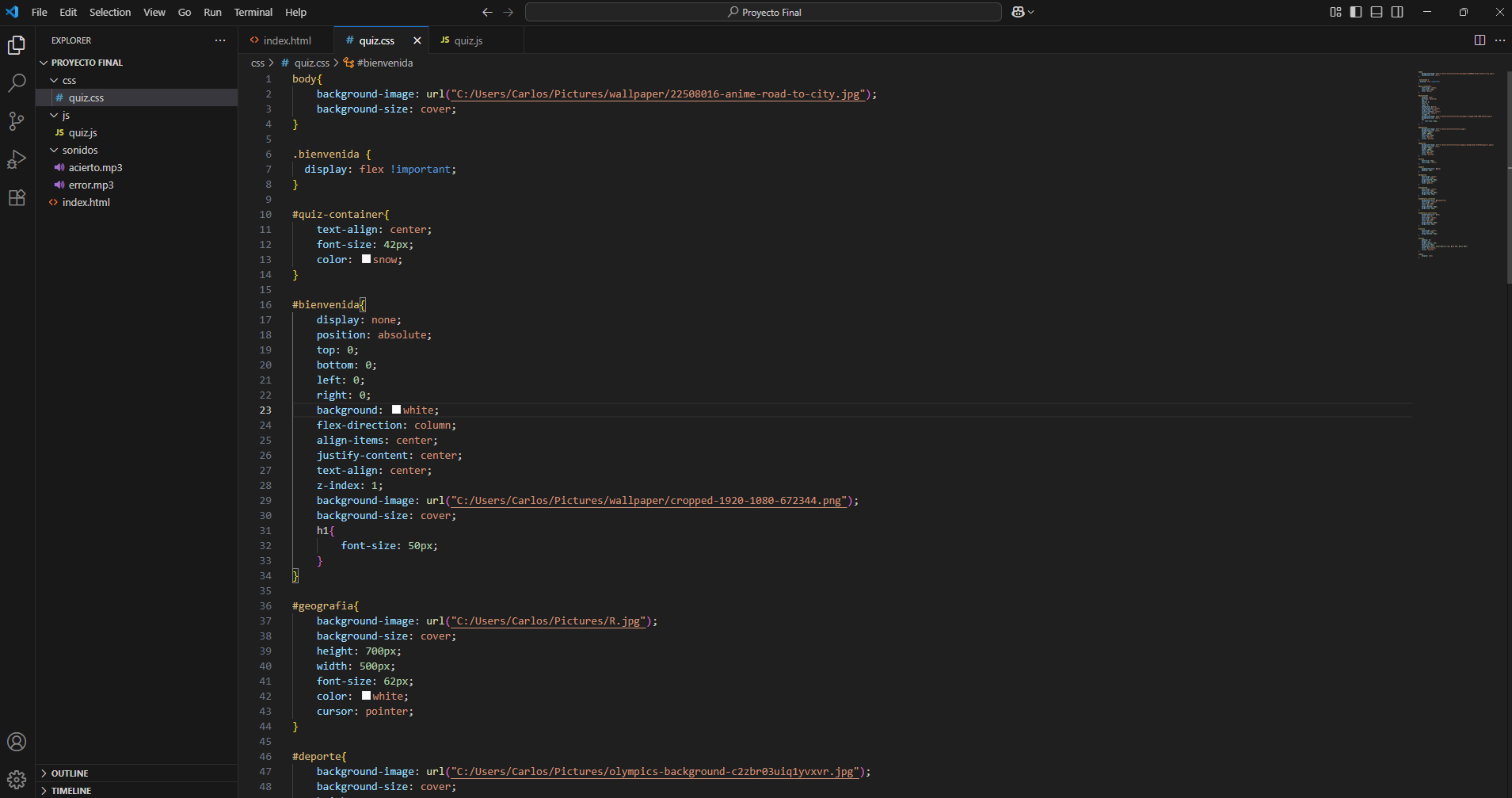
Task: Open the Copilot chat icon
Action: point(1019,12)
